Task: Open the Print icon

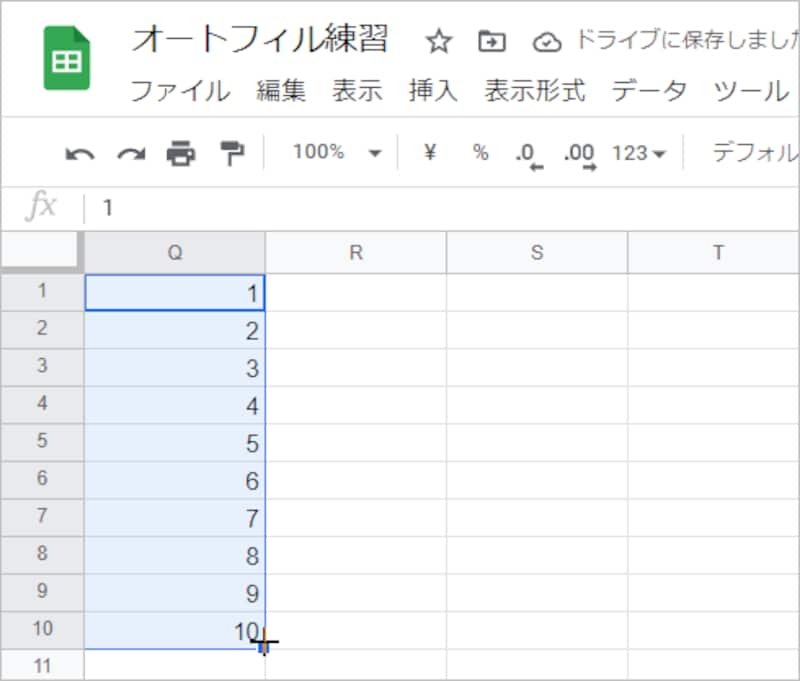Action: [x=177, y=150]
